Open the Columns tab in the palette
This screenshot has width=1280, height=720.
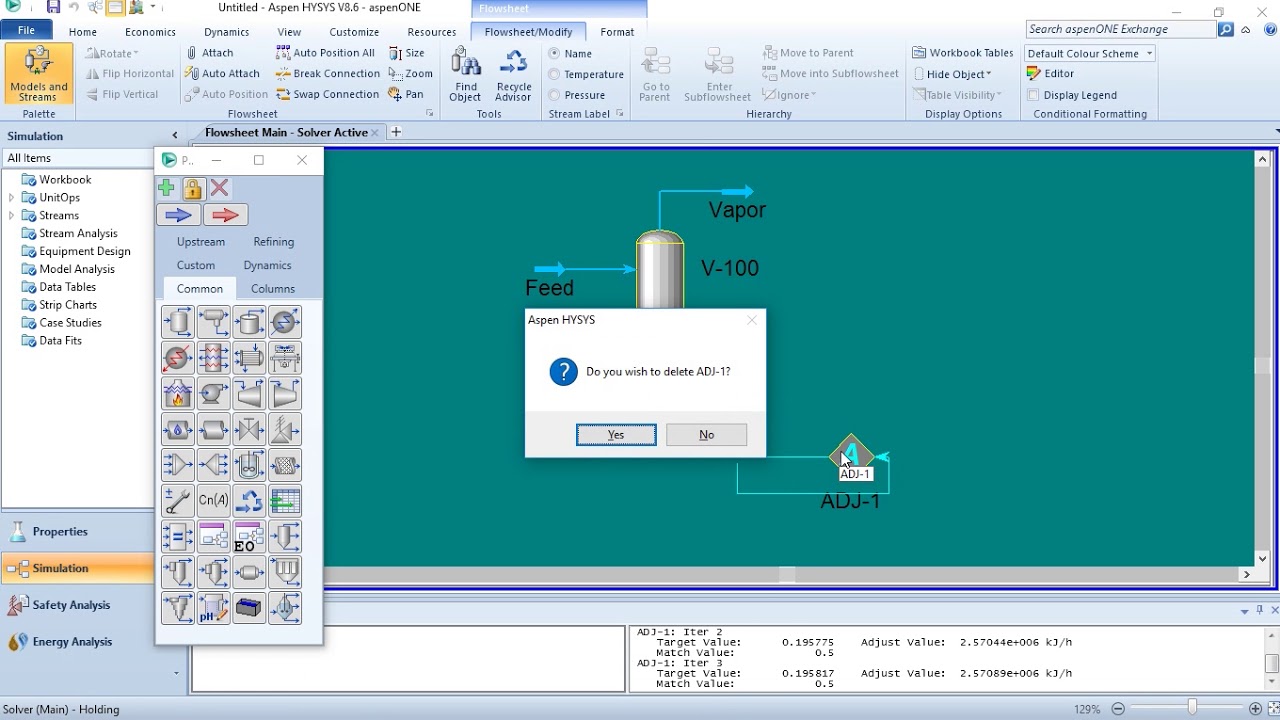(x=273, y=289)
